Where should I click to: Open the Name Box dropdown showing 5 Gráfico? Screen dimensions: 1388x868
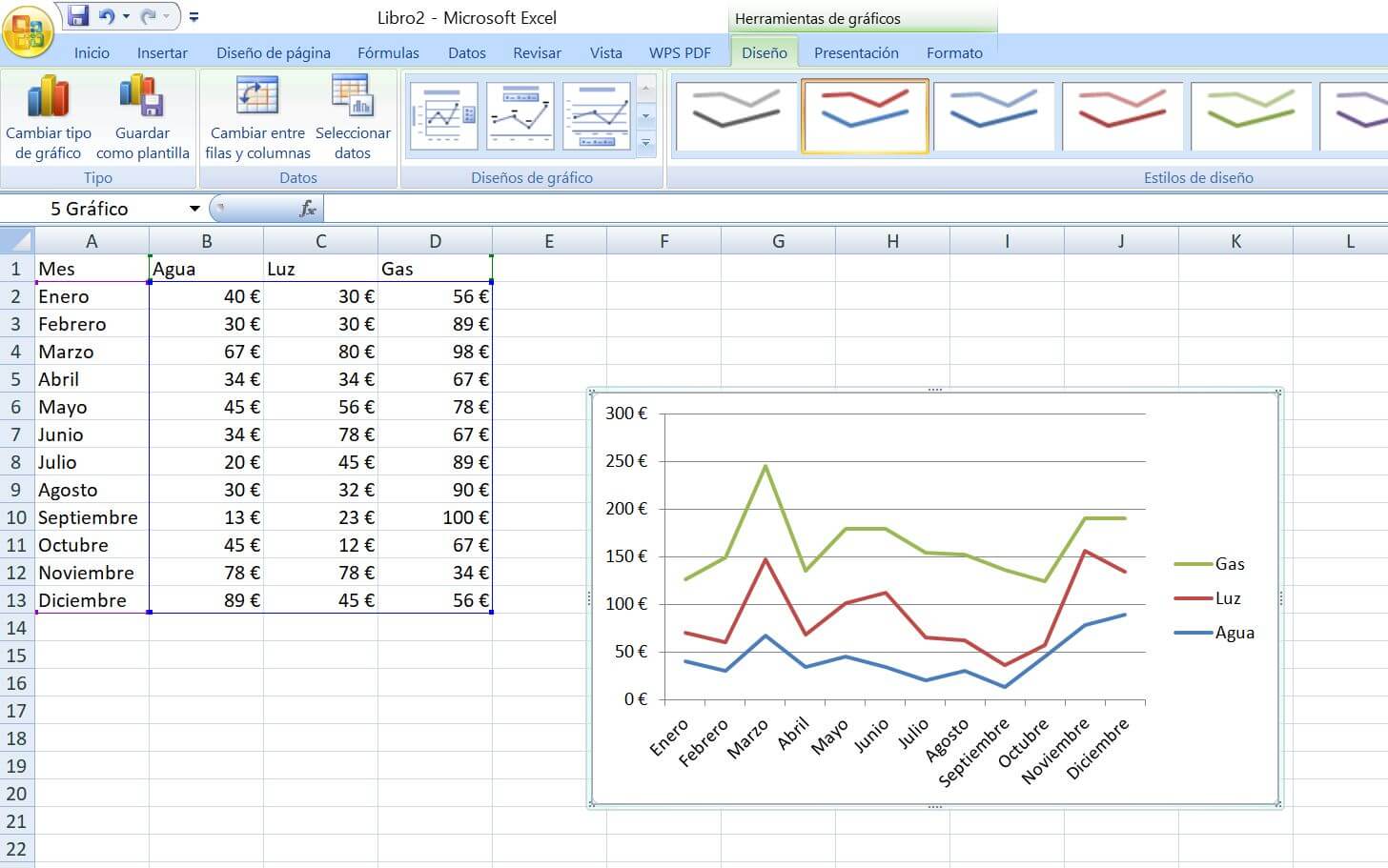point(194,208)
